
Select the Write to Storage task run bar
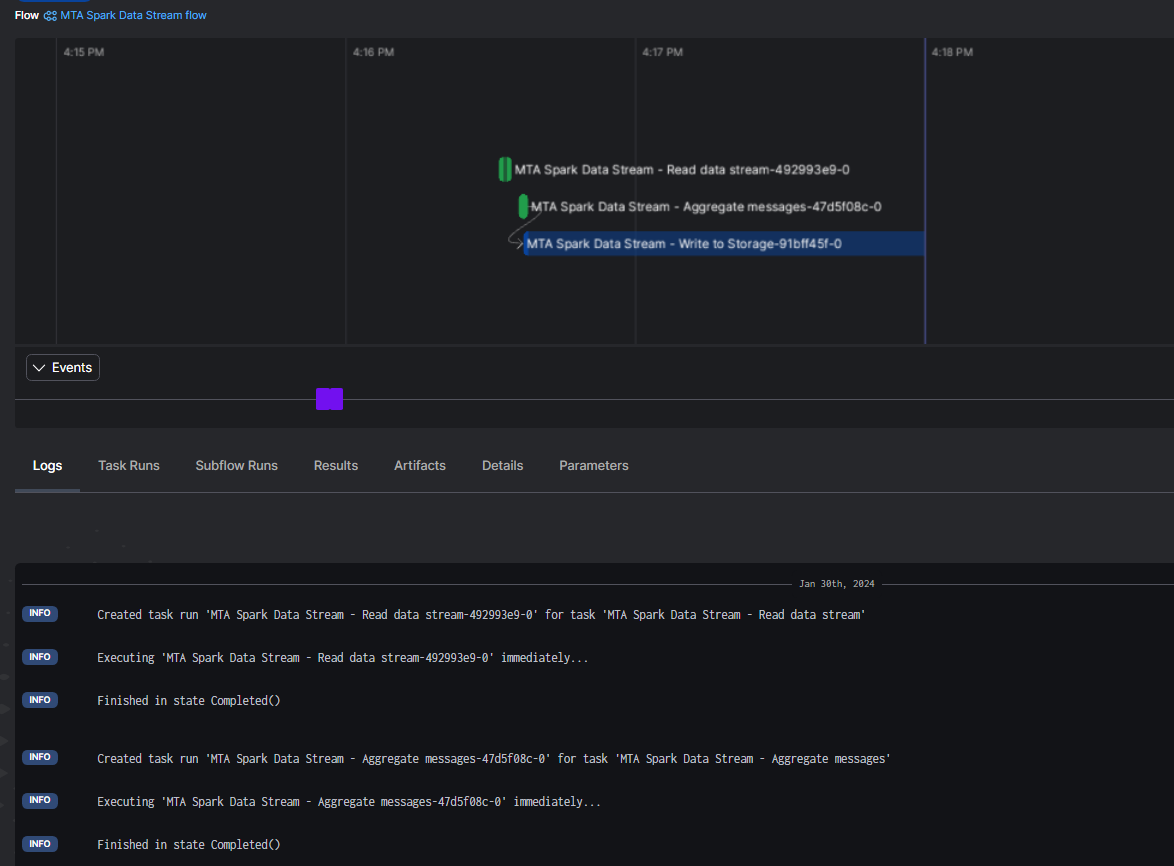coord(724,243)
